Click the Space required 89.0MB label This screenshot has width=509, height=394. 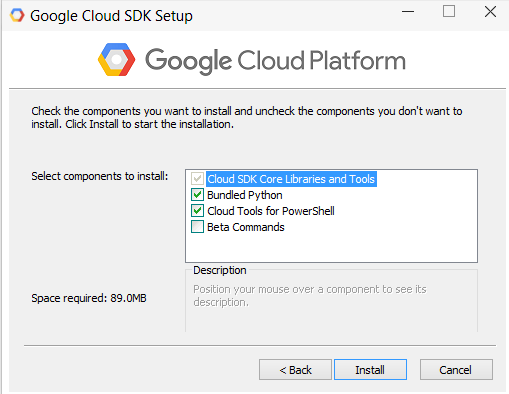click(89, 298)
